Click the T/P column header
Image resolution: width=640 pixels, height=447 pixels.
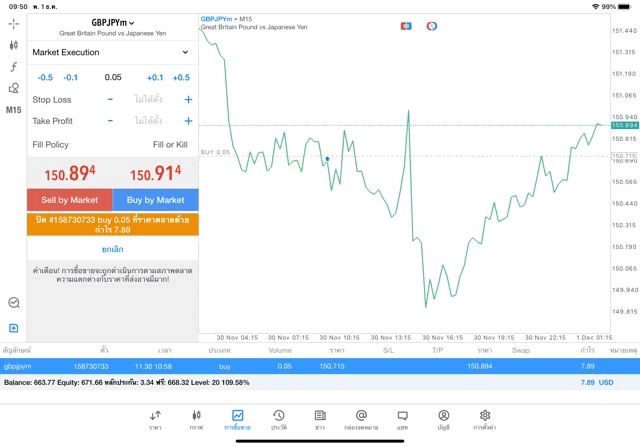pos(438,350)
